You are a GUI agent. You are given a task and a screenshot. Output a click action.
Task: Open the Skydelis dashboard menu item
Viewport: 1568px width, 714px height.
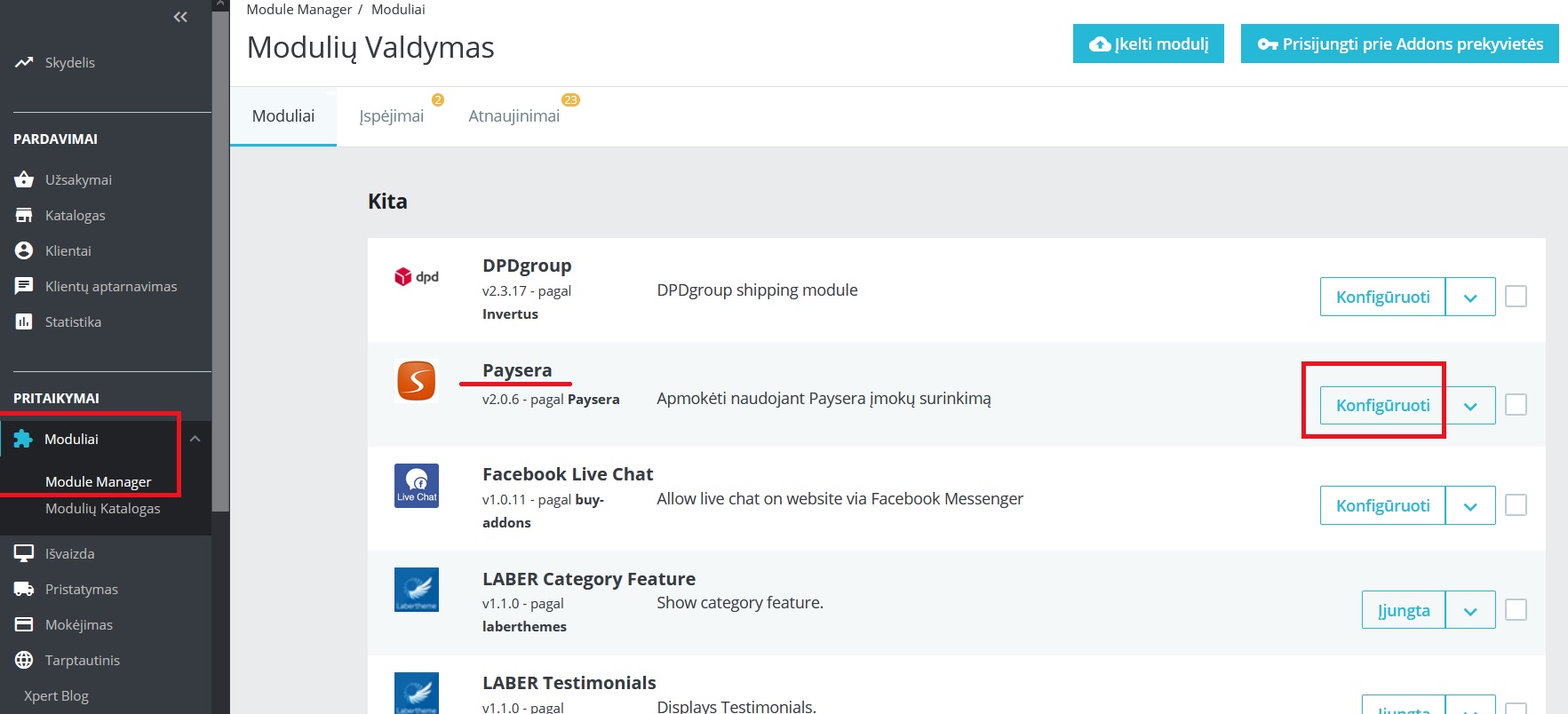pos(70,62)
